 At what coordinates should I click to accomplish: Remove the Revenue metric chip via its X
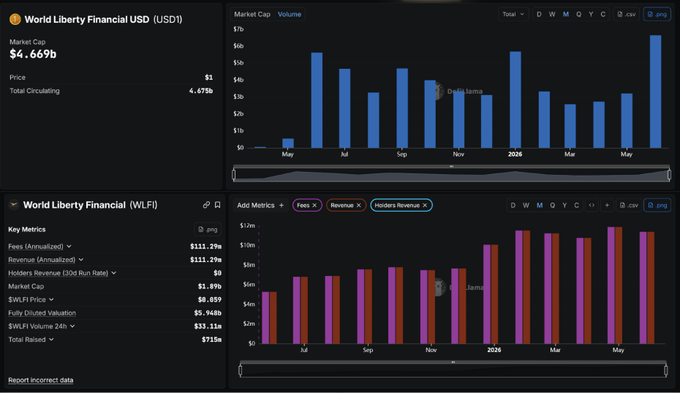(x=359, y=205)
